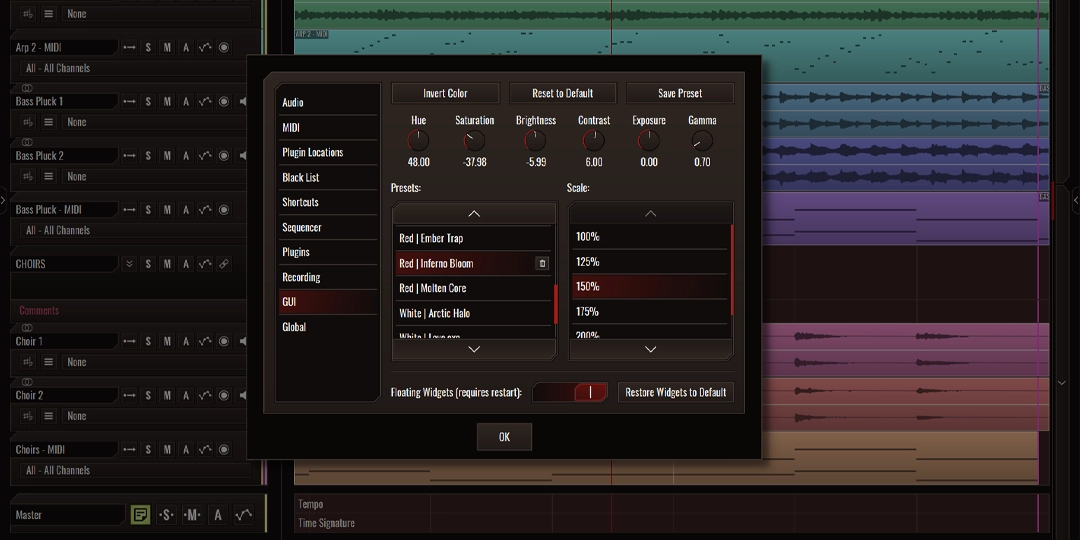
Task: Open the MIDI settings tab
Action: click(x=328, y=127)
